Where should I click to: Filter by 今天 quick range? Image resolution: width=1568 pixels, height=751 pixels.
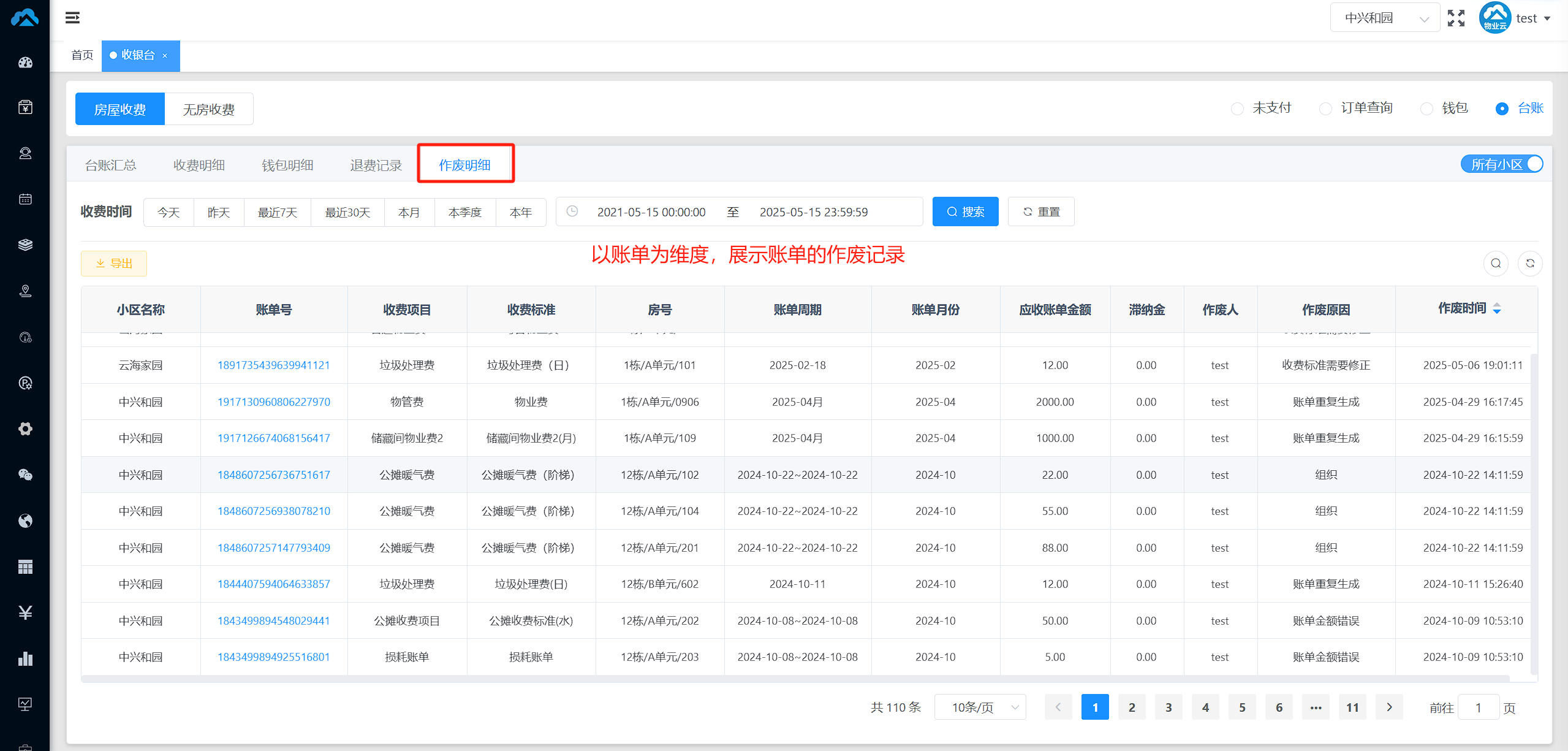pos(169,212)
